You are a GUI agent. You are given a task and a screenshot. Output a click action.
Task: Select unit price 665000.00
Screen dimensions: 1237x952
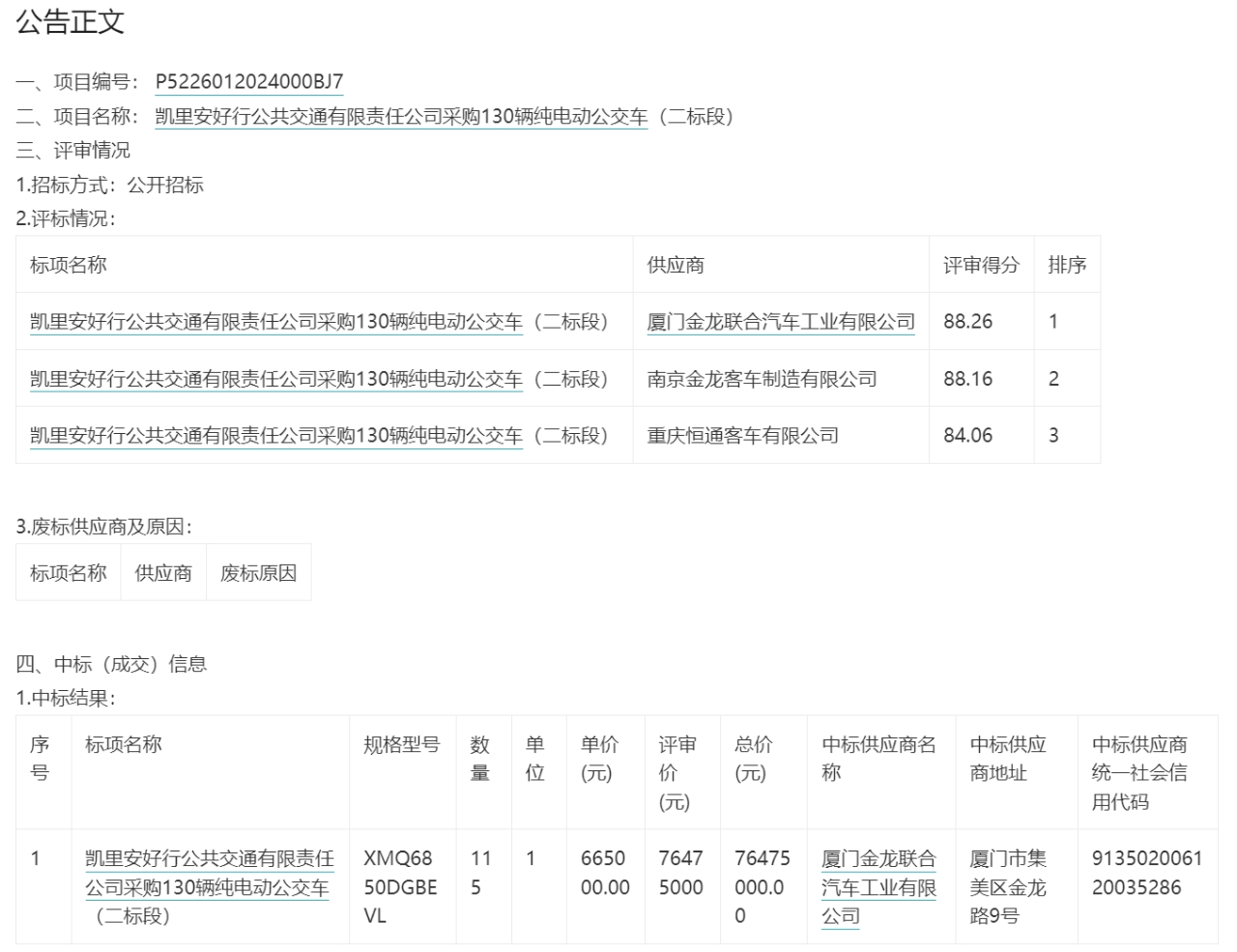pyautogui.click(x=605, y=873)
